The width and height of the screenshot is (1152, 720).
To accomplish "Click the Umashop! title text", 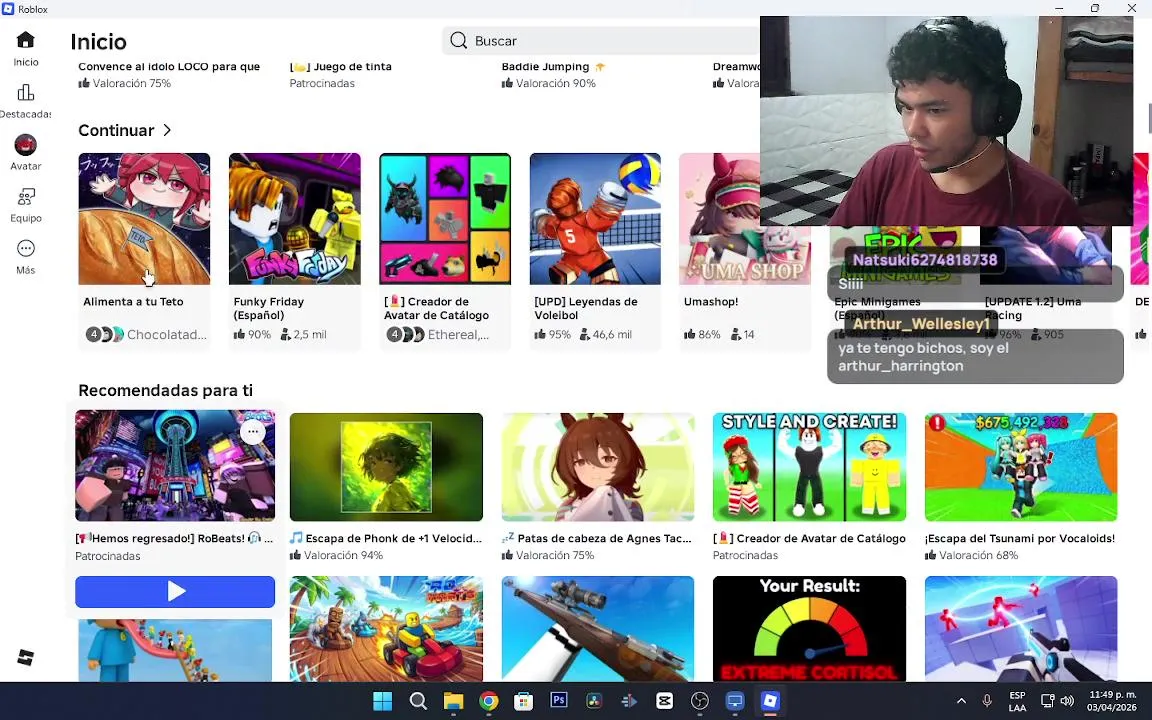I will [710, 302].
